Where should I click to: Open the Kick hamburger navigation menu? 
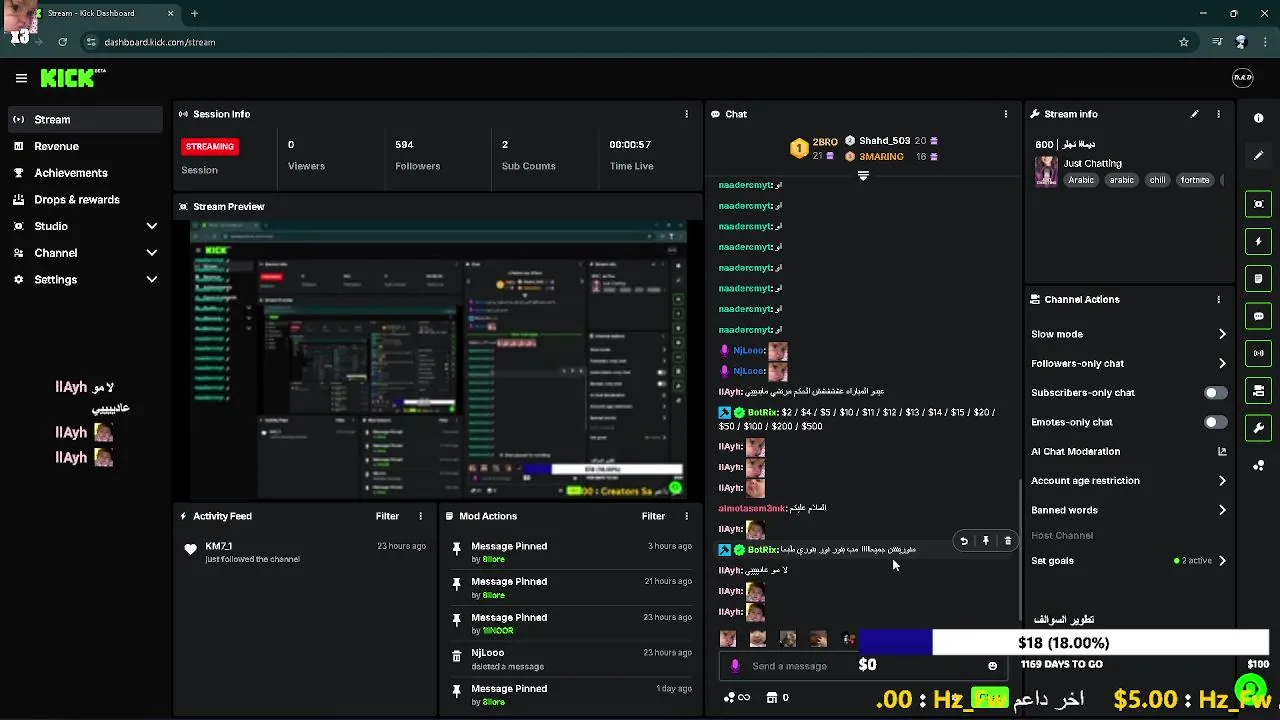click(21, 78)
